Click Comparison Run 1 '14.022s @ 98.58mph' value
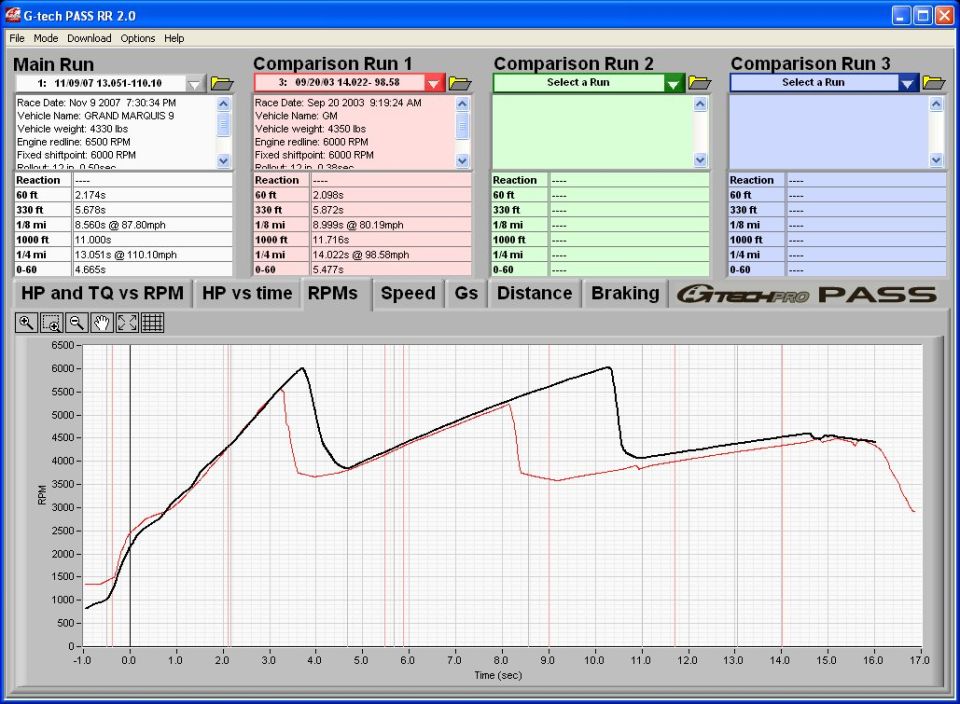960x704 pixels. click(x=361, y=255)
